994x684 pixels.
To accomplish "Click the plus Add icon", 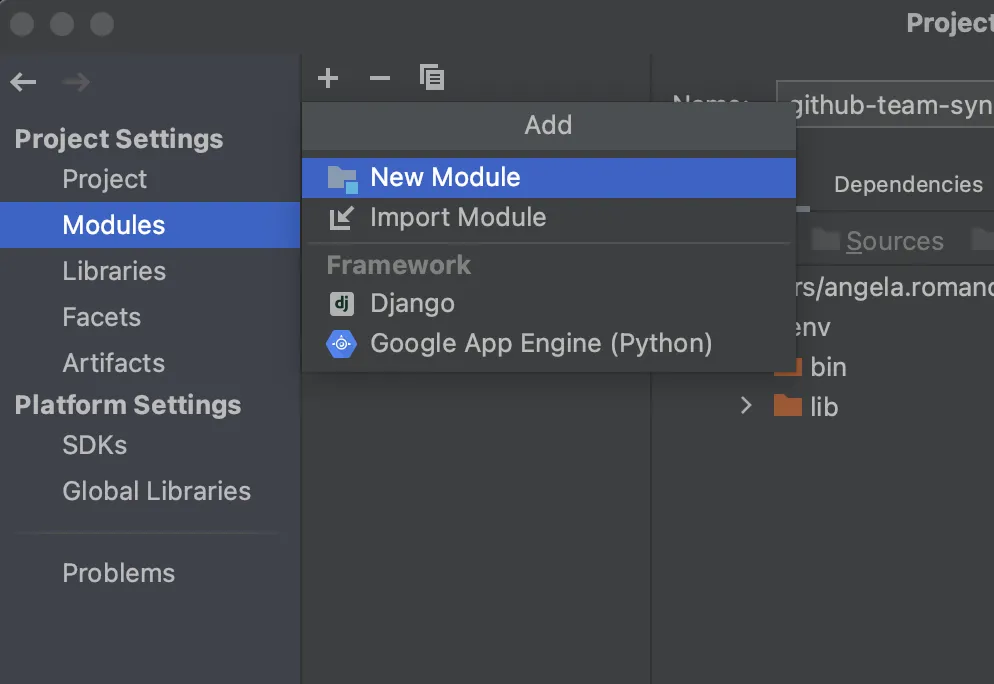I will [x=328, y=78].
